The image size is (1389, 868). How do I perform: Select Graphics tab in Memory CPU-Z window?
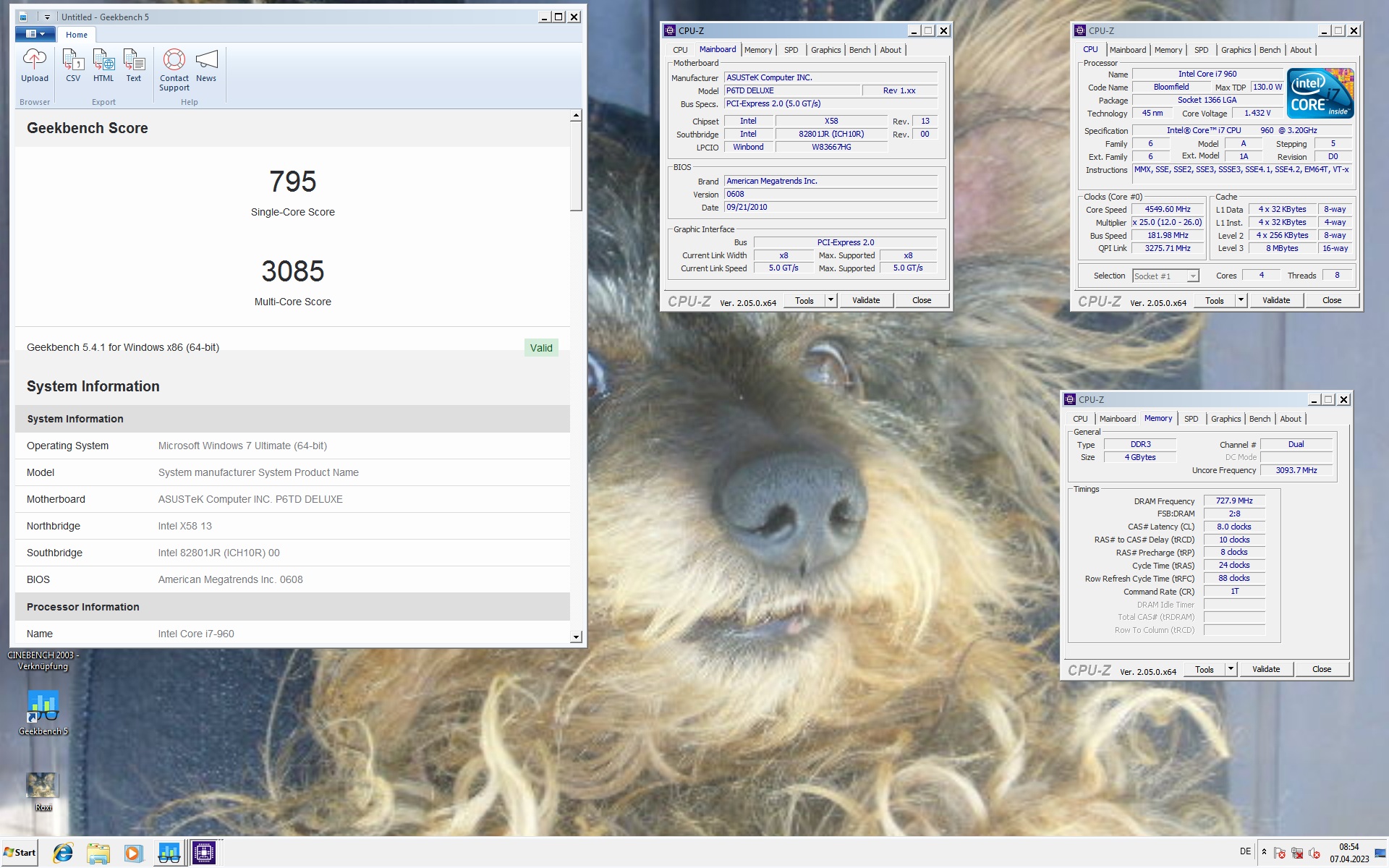point(1226,419)
